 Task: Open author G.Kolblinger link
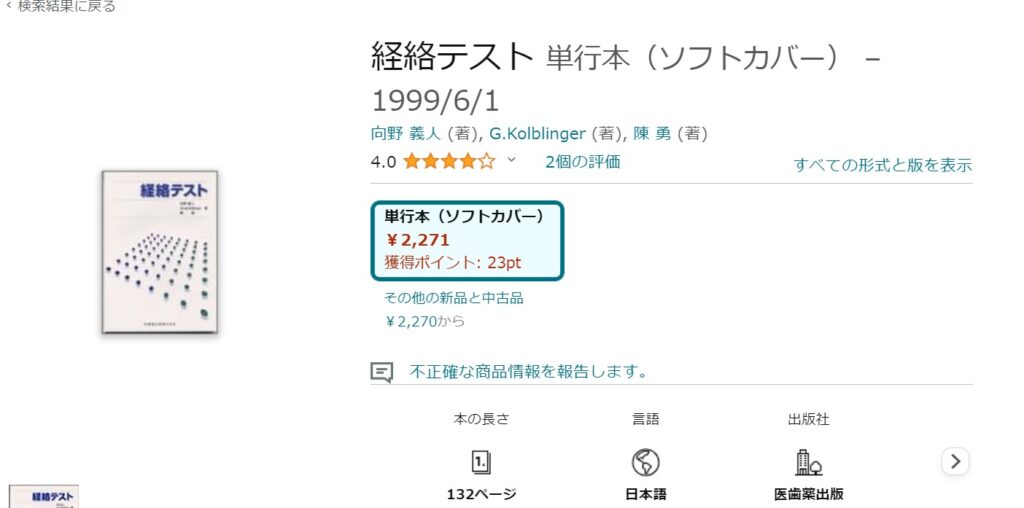[538, 133]
